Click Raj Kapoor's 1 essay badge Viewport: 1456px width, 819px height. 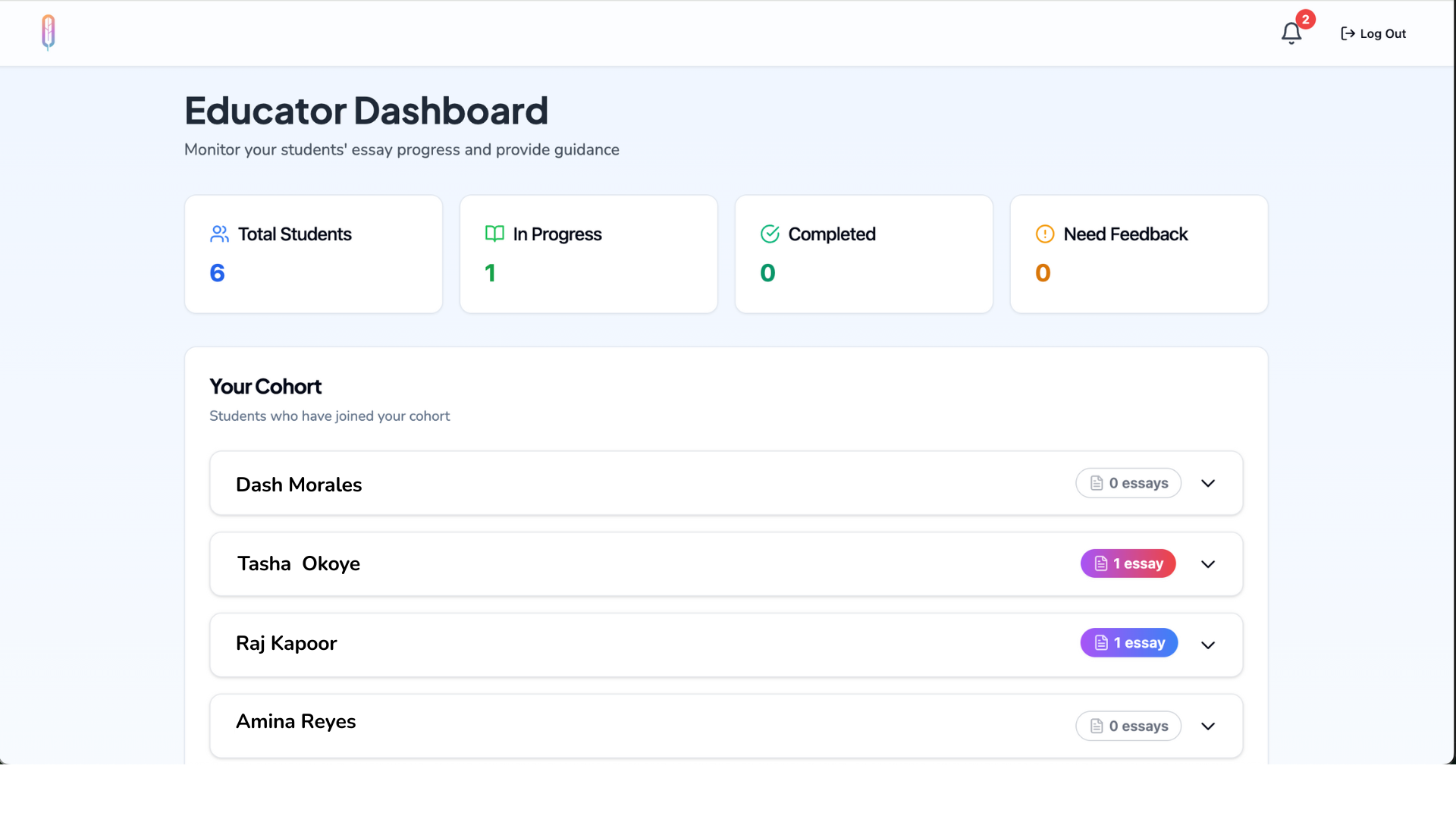click(x=1128, y=643)
